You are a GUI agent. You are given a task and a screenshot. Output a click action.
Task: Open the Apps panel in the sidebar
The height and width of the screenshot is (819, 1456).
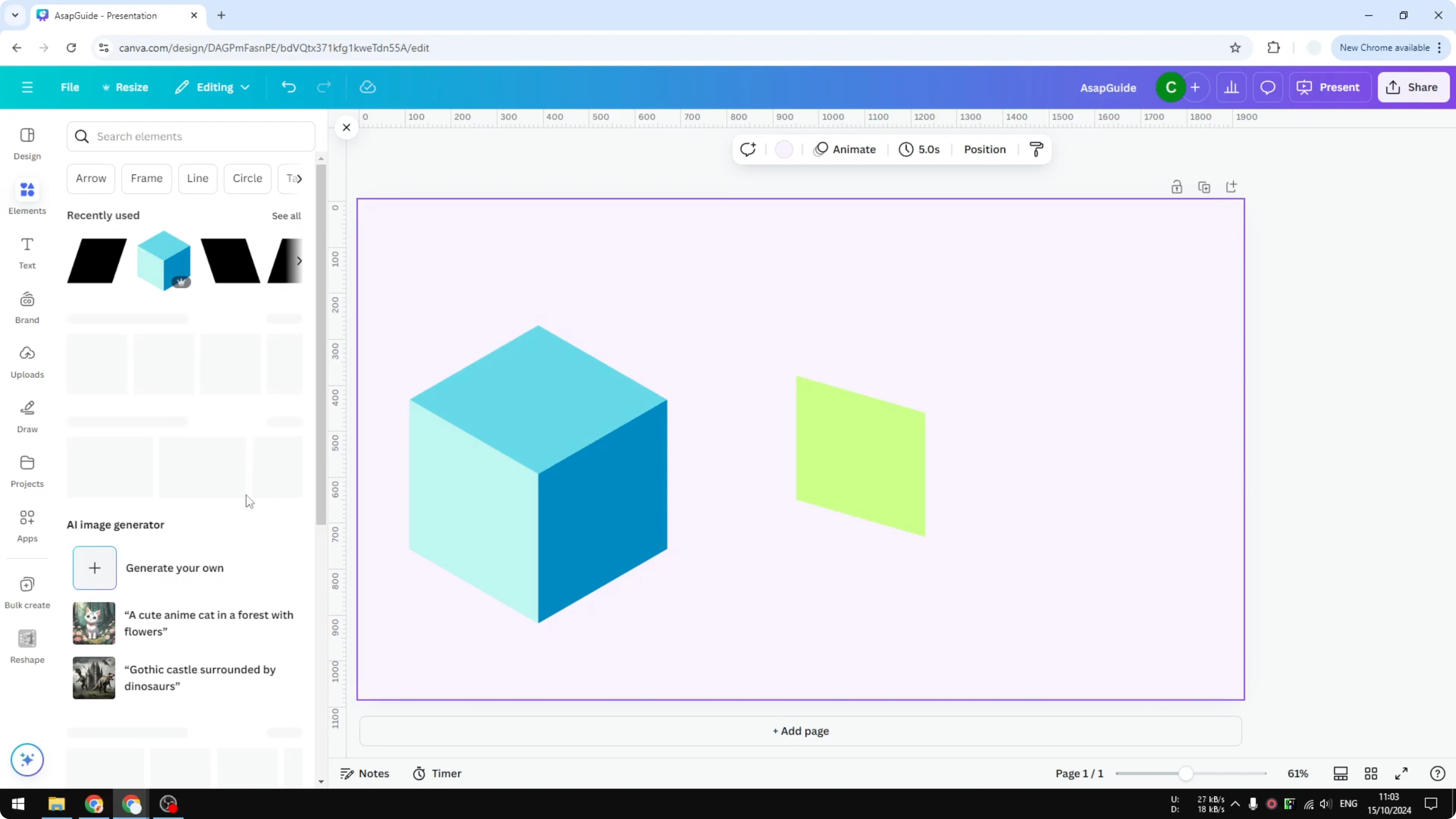tap(27, 525)
